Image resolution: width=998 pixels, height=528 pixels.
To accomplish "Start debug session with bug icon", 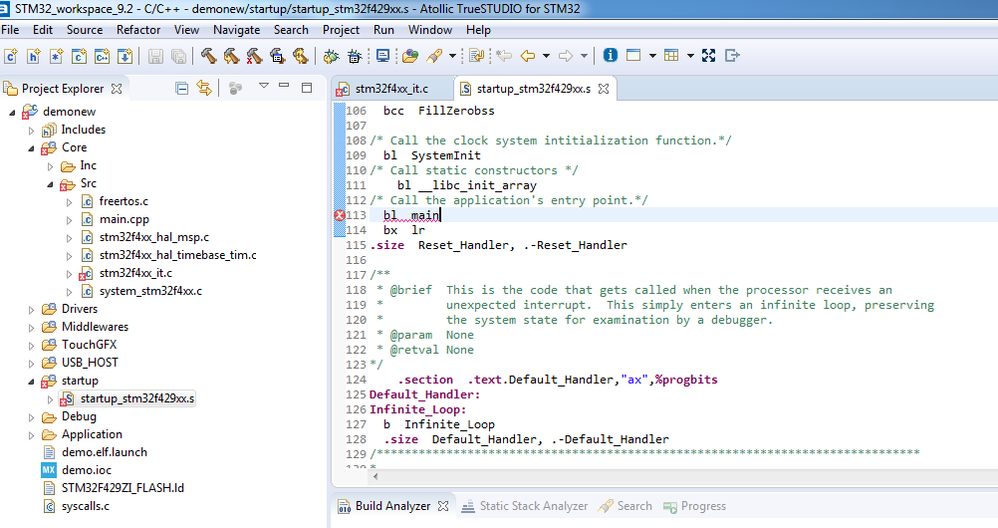I will (x=331, y=56).
